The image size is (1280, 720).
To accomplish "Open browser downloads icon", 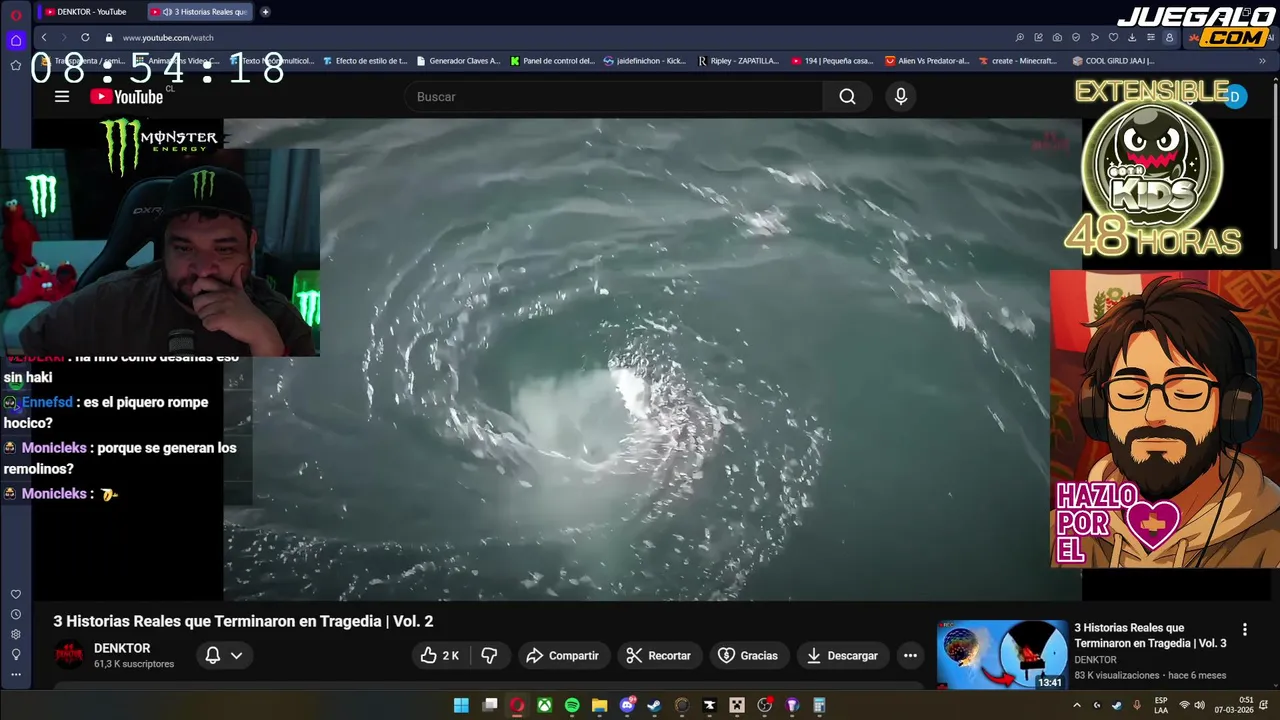I will click(1132, 37).
